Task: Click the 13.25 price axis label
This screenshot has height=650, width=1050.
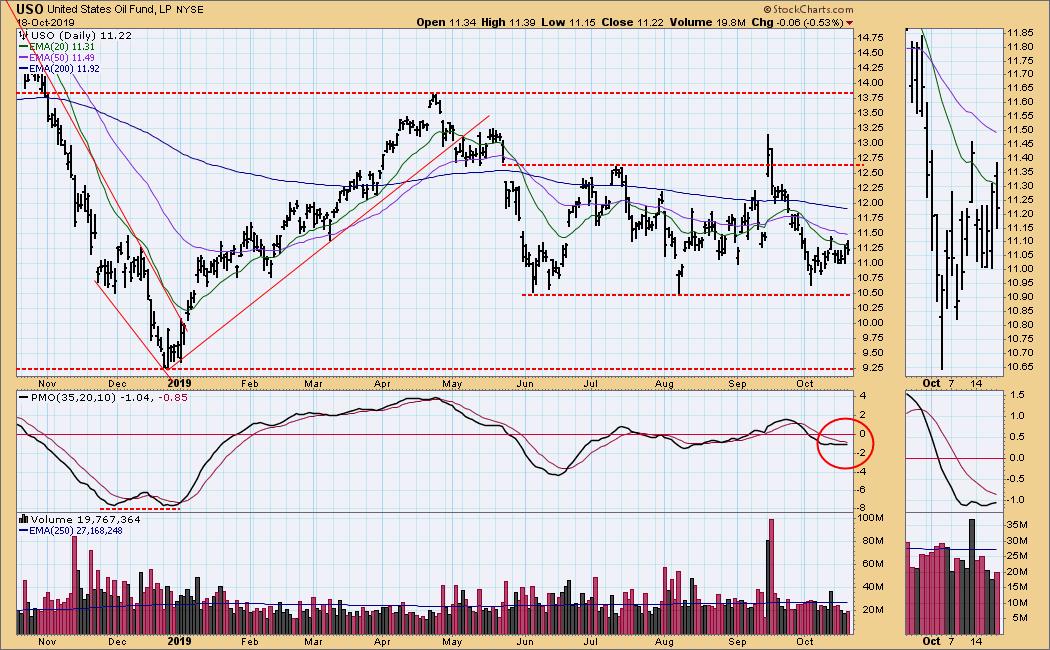Action: tap(871, 128)
